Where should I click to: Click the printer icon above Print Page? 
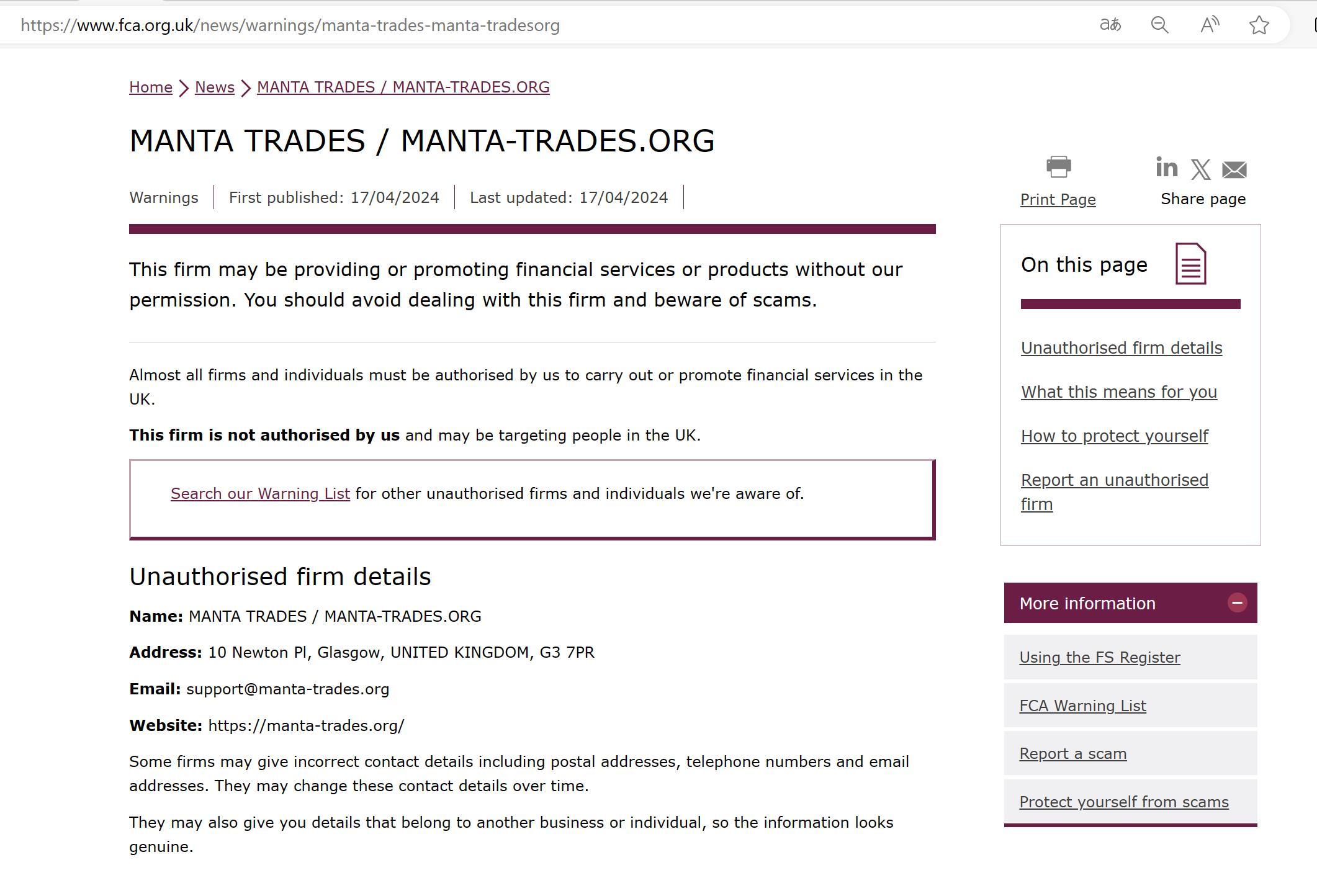click(x=1058, y=167)
